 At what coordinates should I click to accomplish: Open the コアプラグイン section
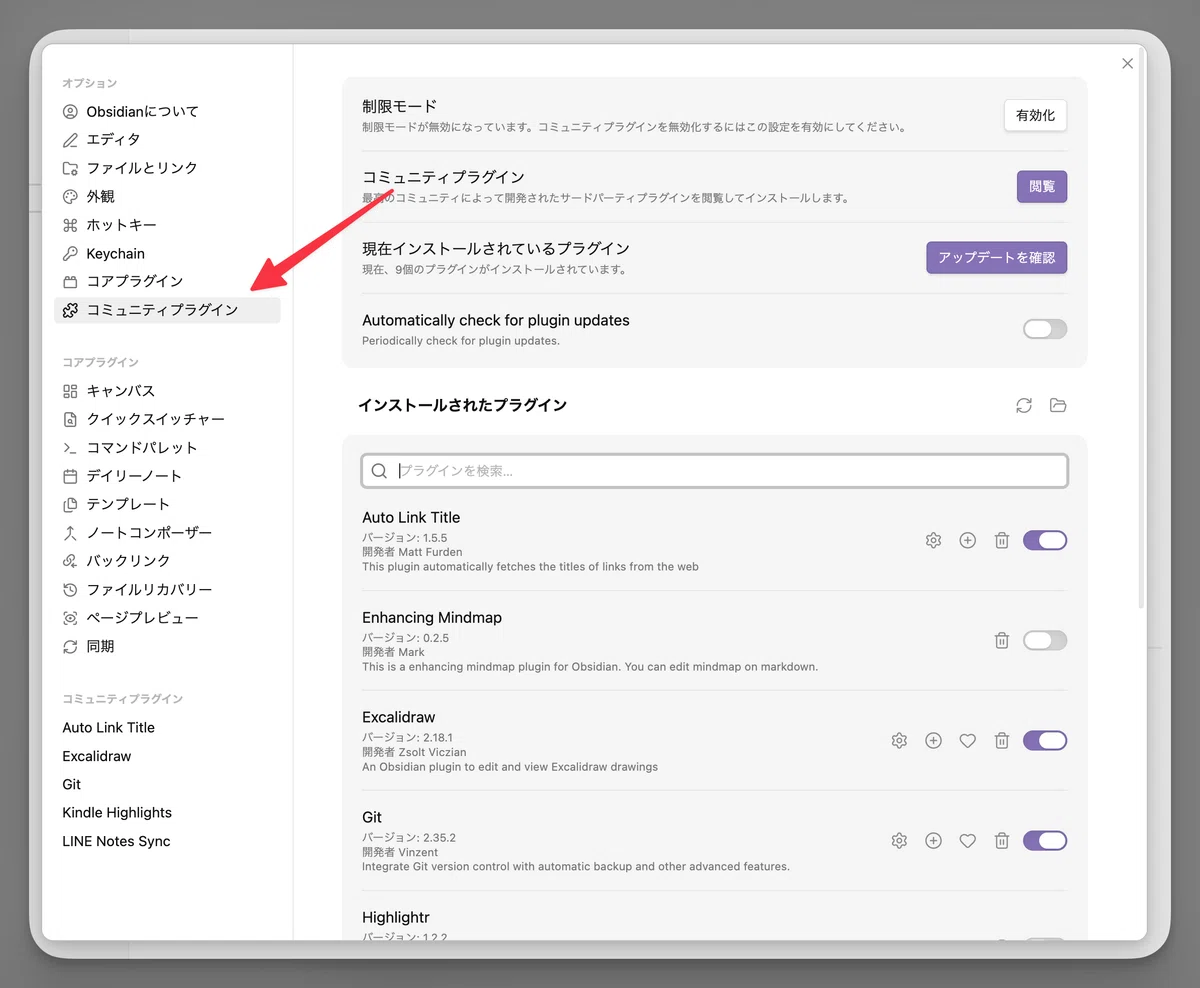click(x=167, y=281)
